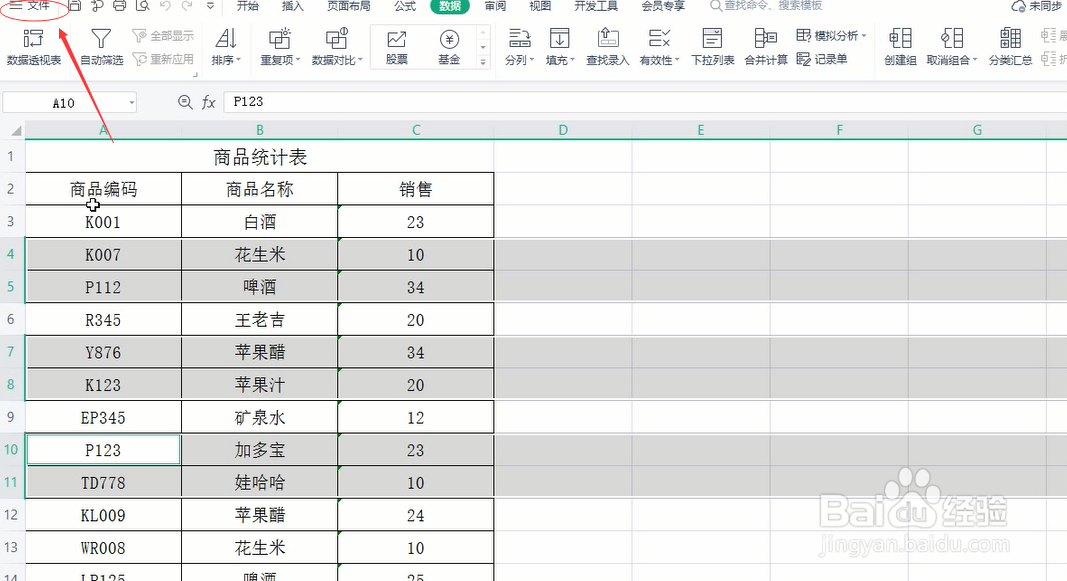Click Reapply (重新应用) filter button

163,58
